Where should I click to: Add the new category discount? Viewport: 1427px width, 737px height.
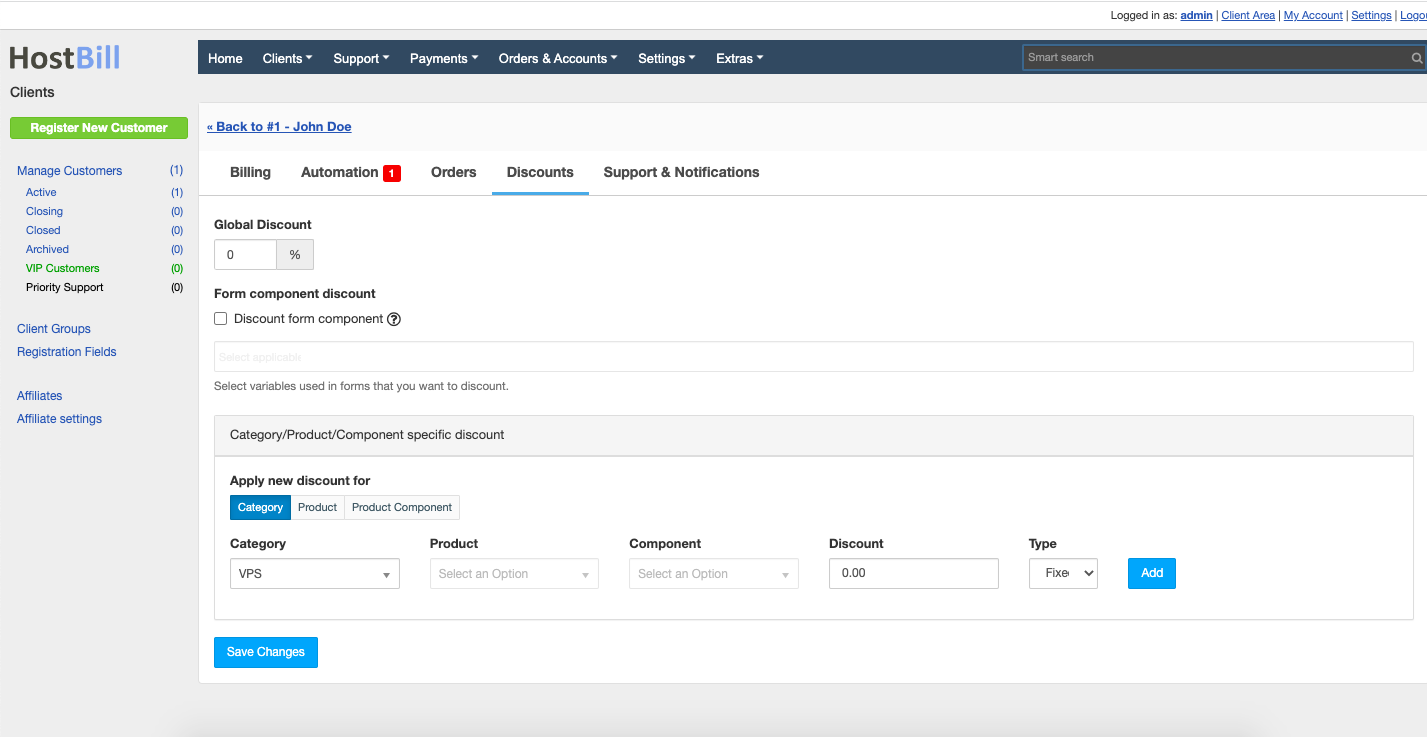pyautogui.click(x=1151, y=573)
